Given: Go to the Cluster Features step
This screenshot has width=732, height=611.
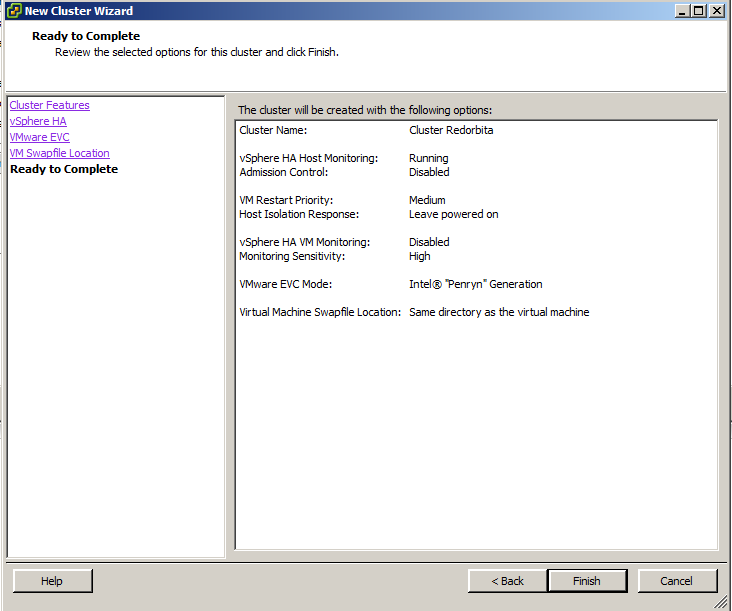Looking at the screenshot, I should click(x=49, y=105).
